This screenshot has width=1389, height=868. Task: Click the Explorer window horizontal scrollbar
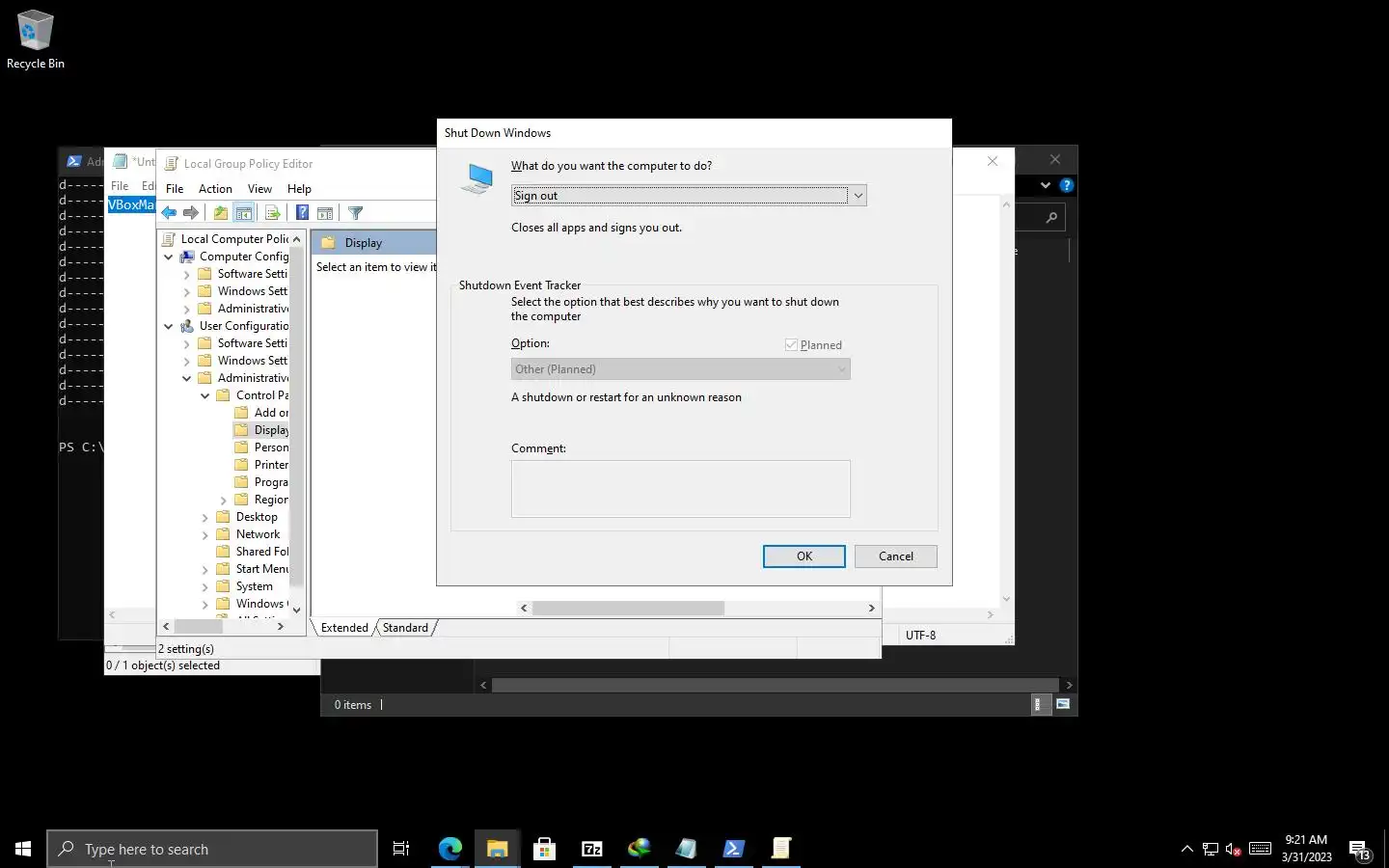(776, 685)
